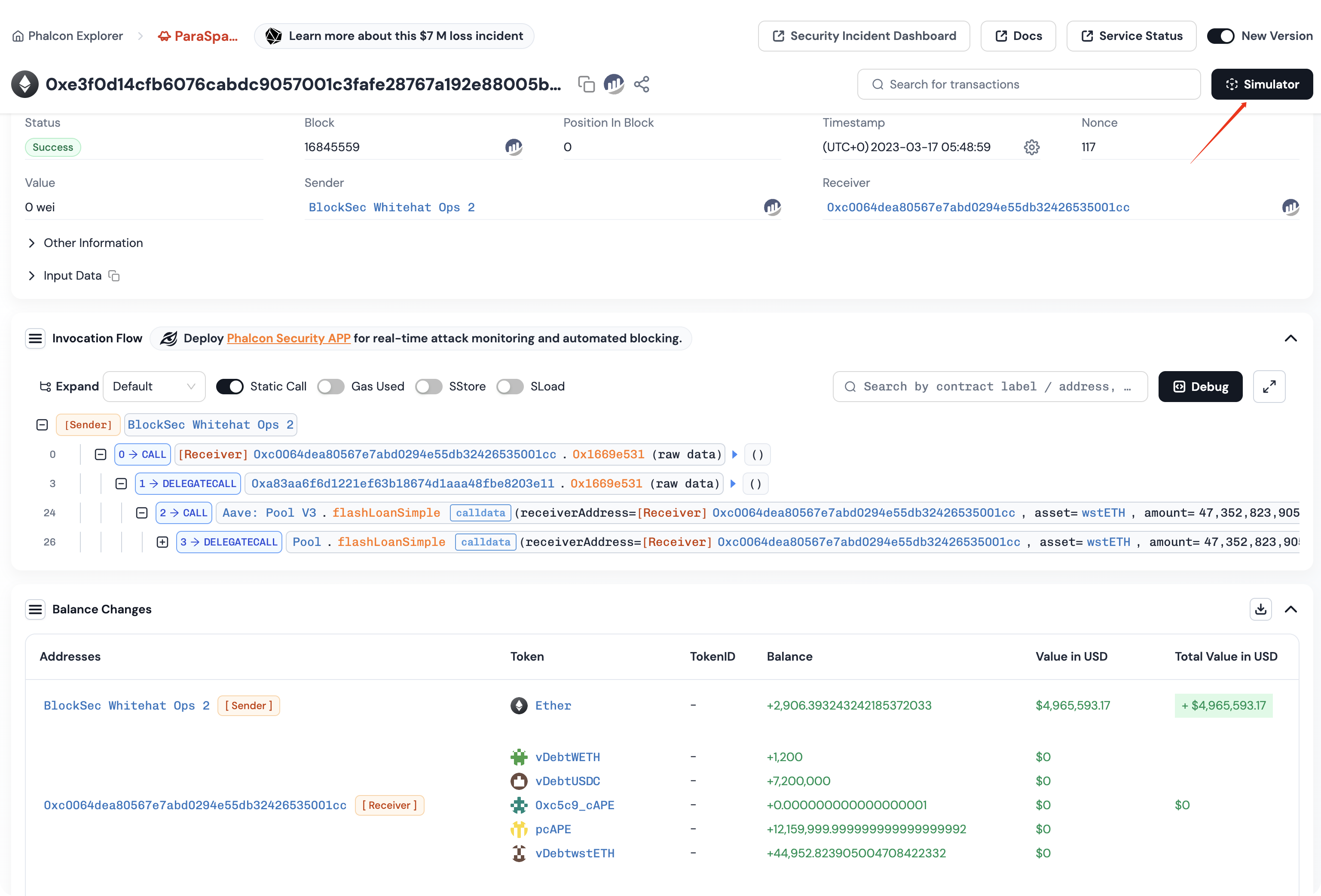The width and height of the screenshot is (1321, 896).
Task: Download balance changes data
Action: click(1260, 609)
